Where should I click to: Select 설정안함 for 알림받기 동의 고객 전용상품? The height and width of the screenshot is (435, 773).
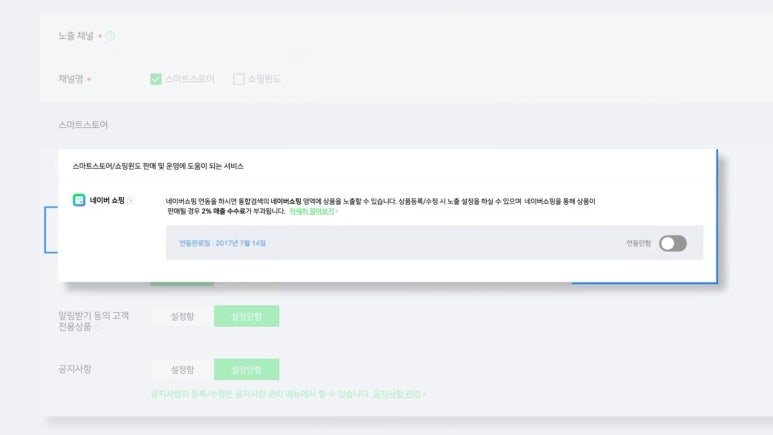[x=246, y=316]
